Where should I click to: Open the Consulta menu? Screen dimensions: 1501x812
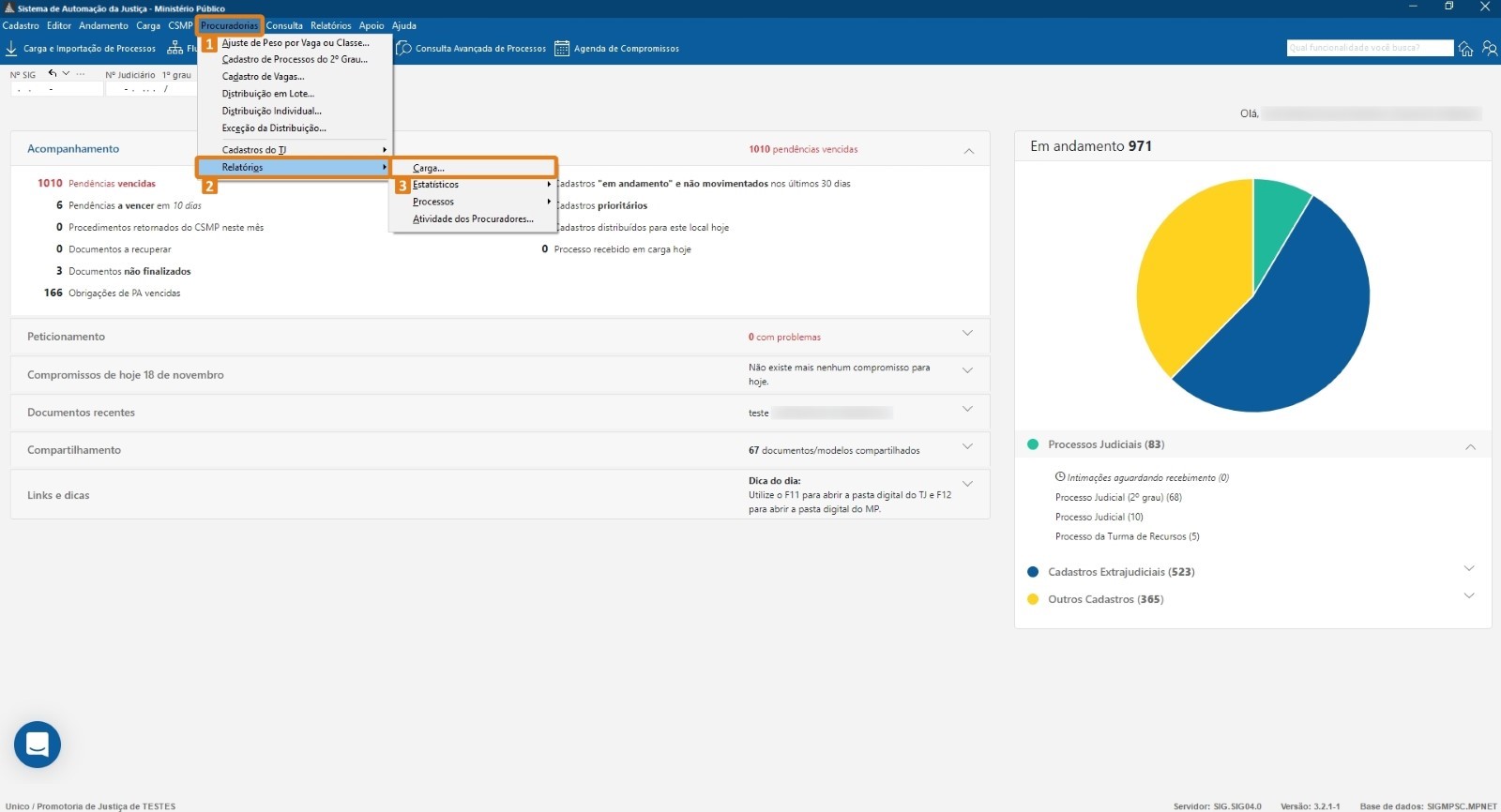pos(284,25)
